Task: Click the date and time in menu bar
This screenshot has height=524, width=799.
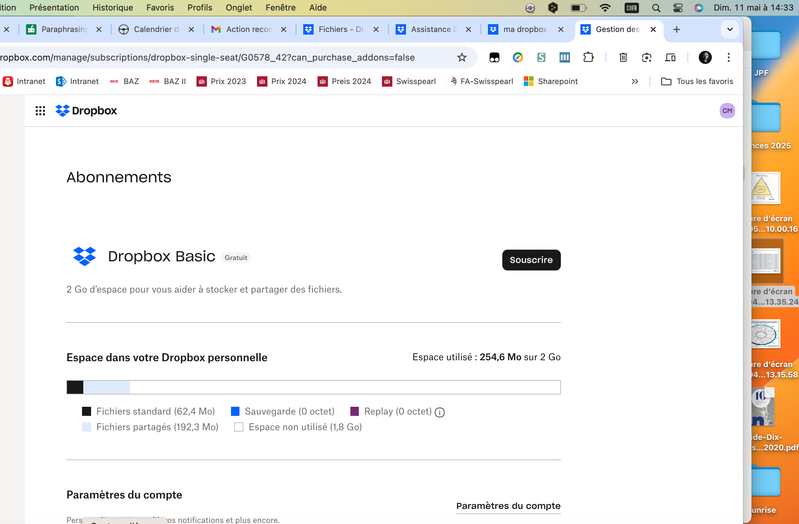Action: (x=754, y=8)
